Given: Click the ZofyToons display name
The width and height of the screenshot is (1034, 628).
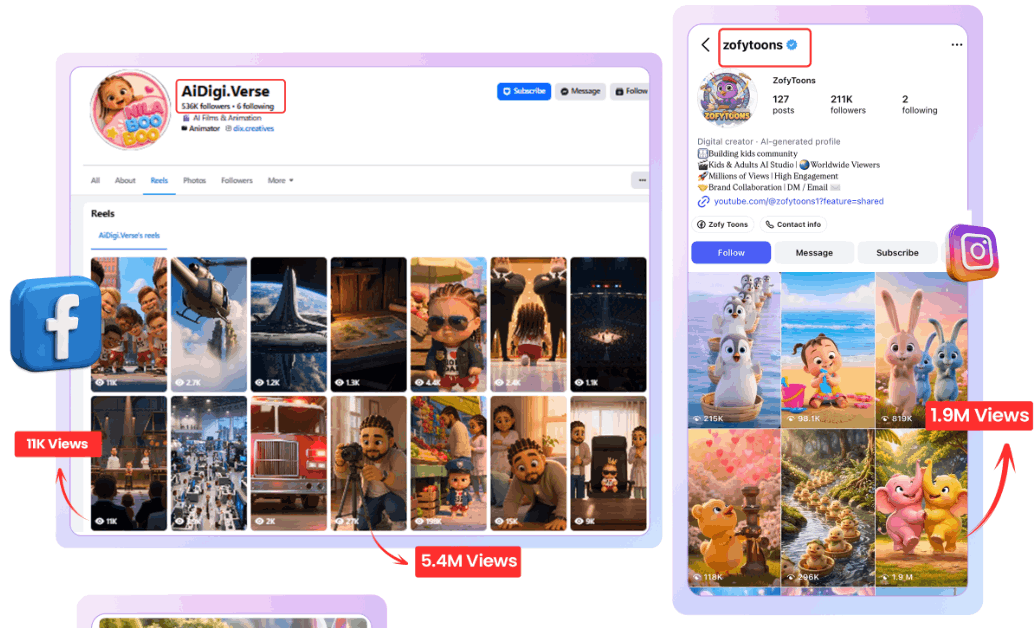Looking at the screenshot, I should [794, 80].
